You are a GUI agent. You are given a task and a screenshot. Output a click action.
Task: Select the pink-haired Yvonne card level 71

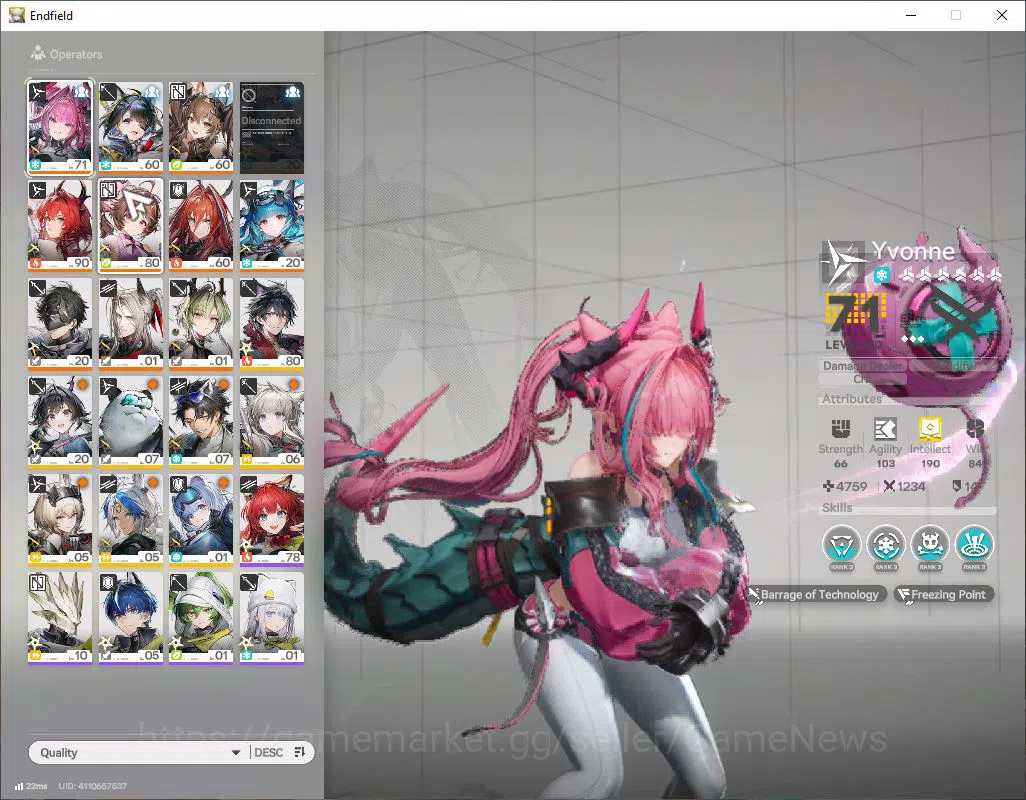(x=60, y=128)
